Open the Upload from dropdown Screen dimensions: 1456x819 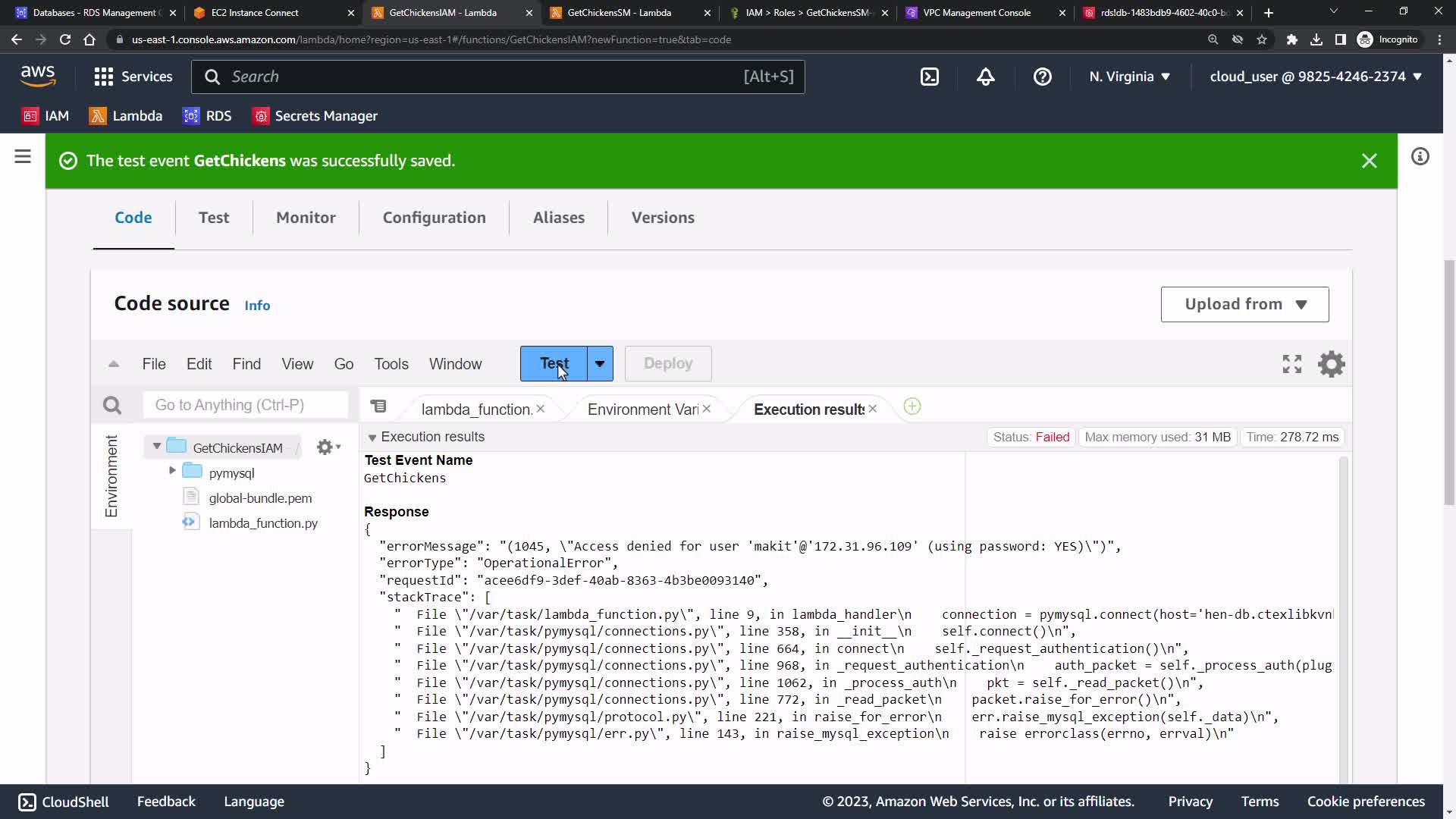pos(1244,304)
